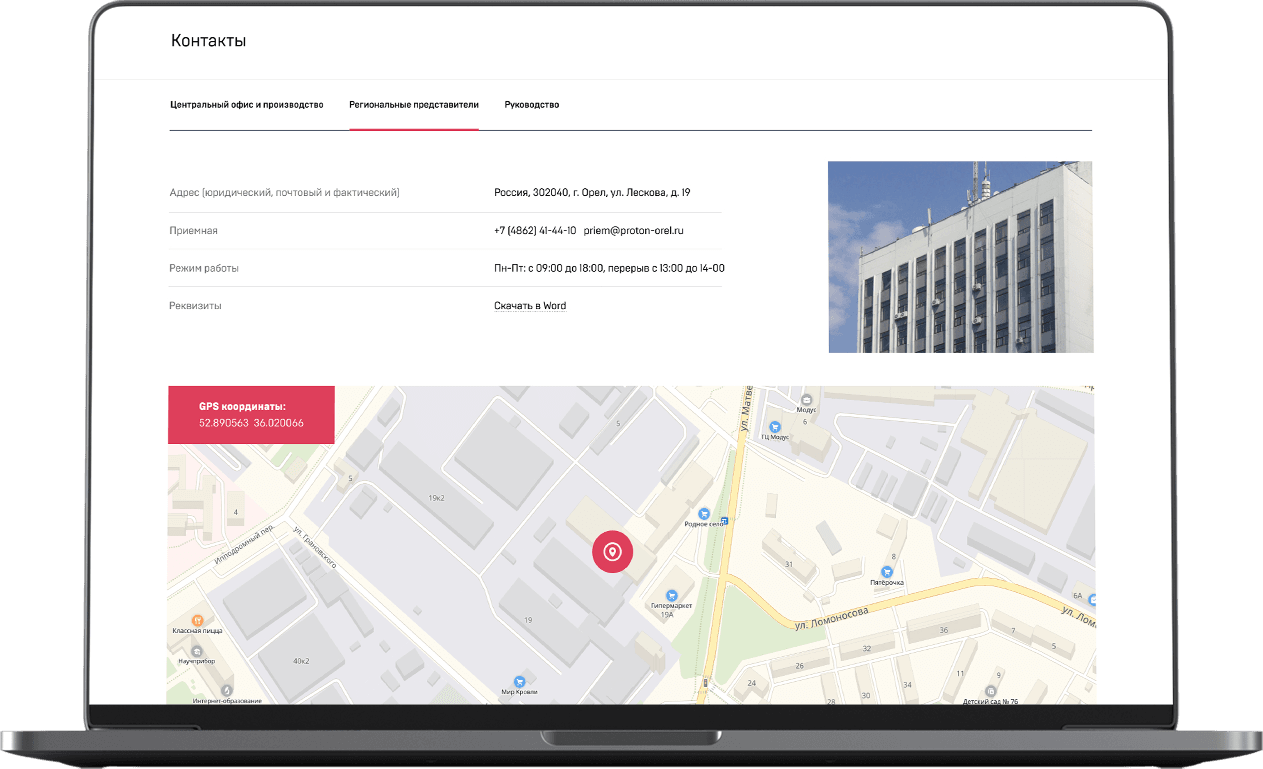The image size is (1263, 769).
Task: Call the +7 (4862) 41-44-10 phone number
Action: (535, 231)
